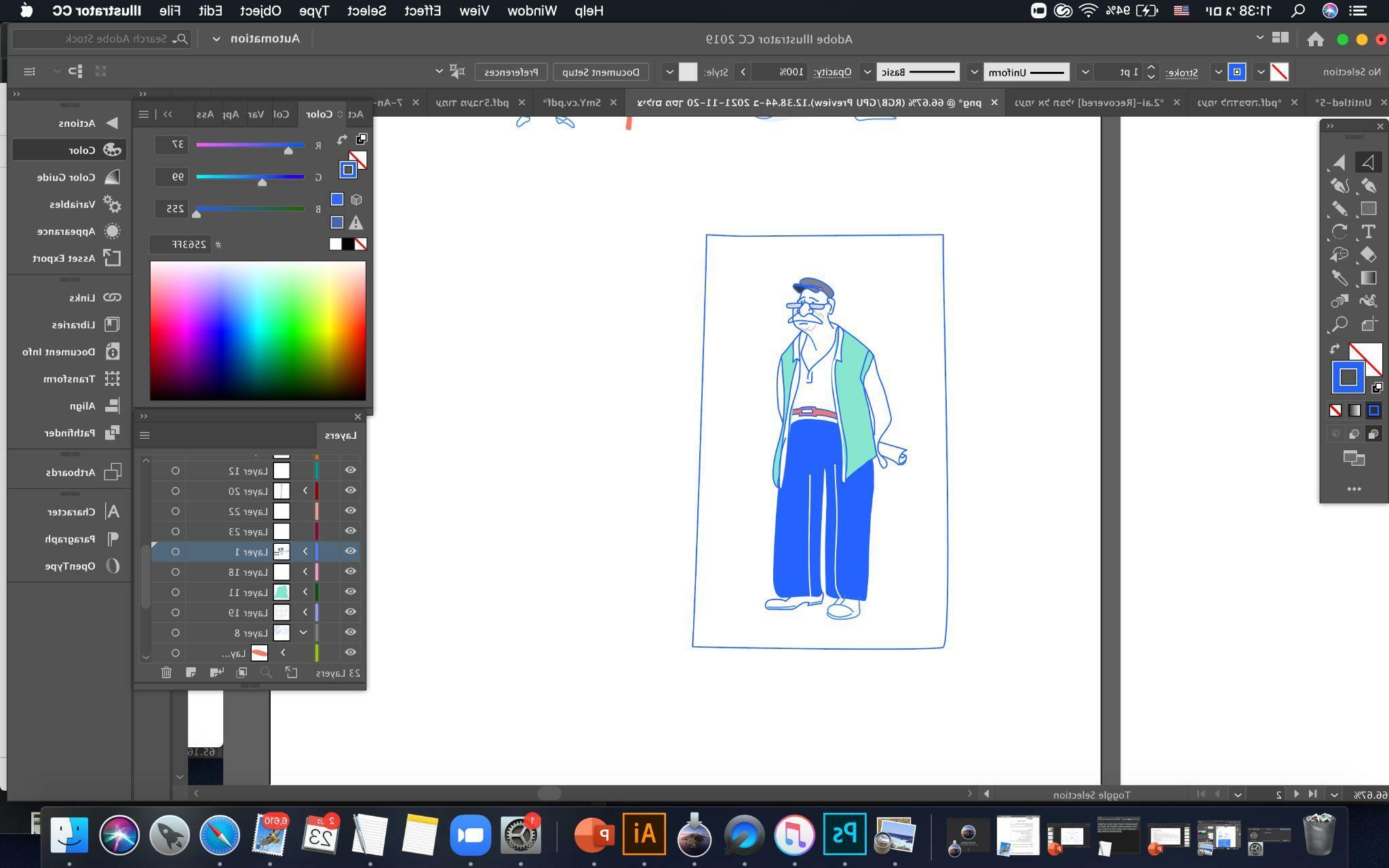Select the Eyedropper tool
Image resolution: width=1389 pixels, height=868 pixels.
tap(1339, 278)
